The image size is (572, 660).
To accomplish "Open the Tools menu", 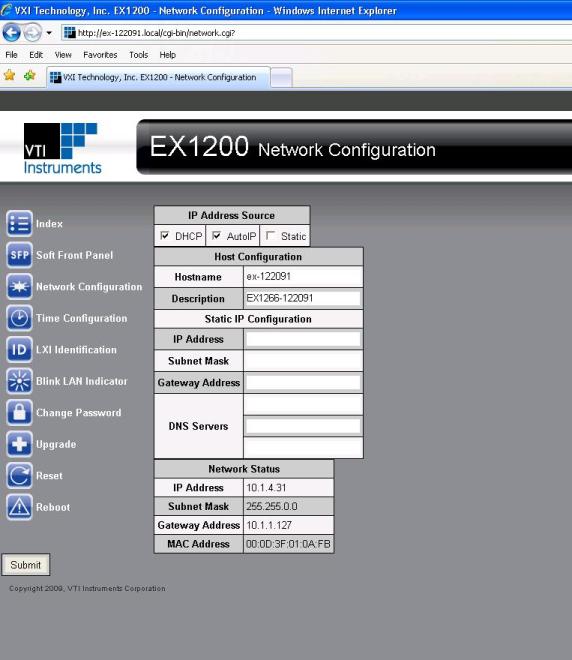I will (138, 55).
